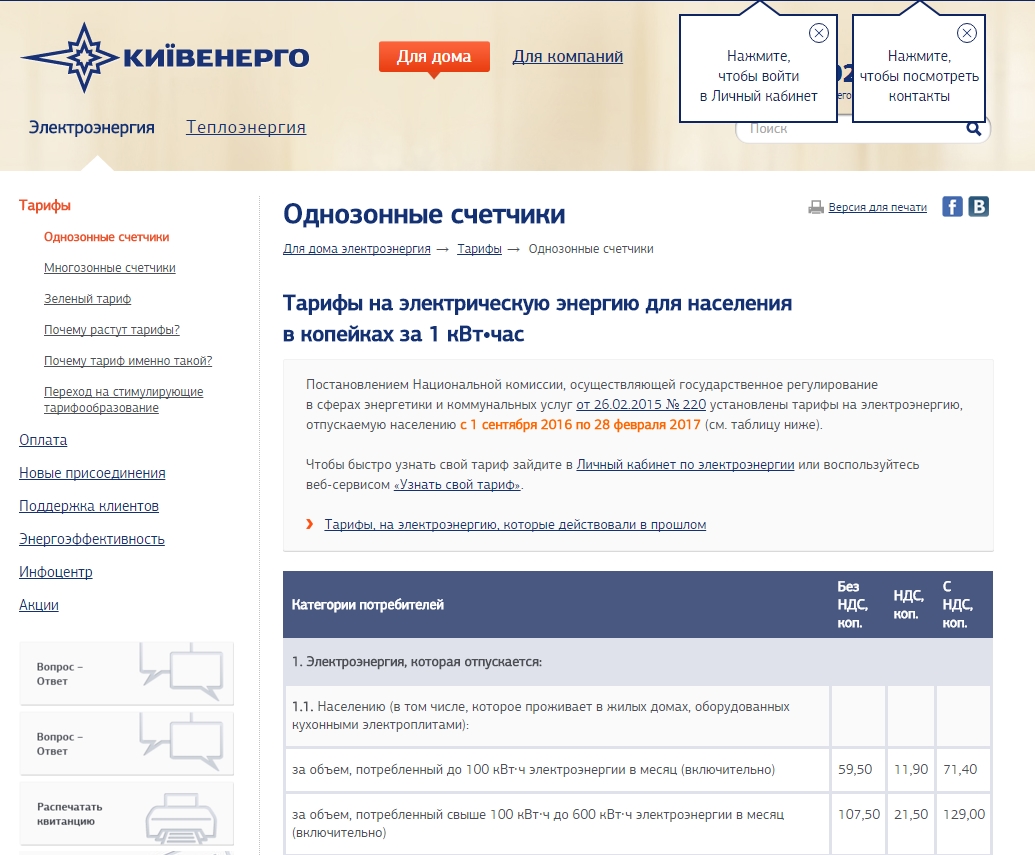
Task: Click the VKontakte share icon
Action: [x=978, y=207]
